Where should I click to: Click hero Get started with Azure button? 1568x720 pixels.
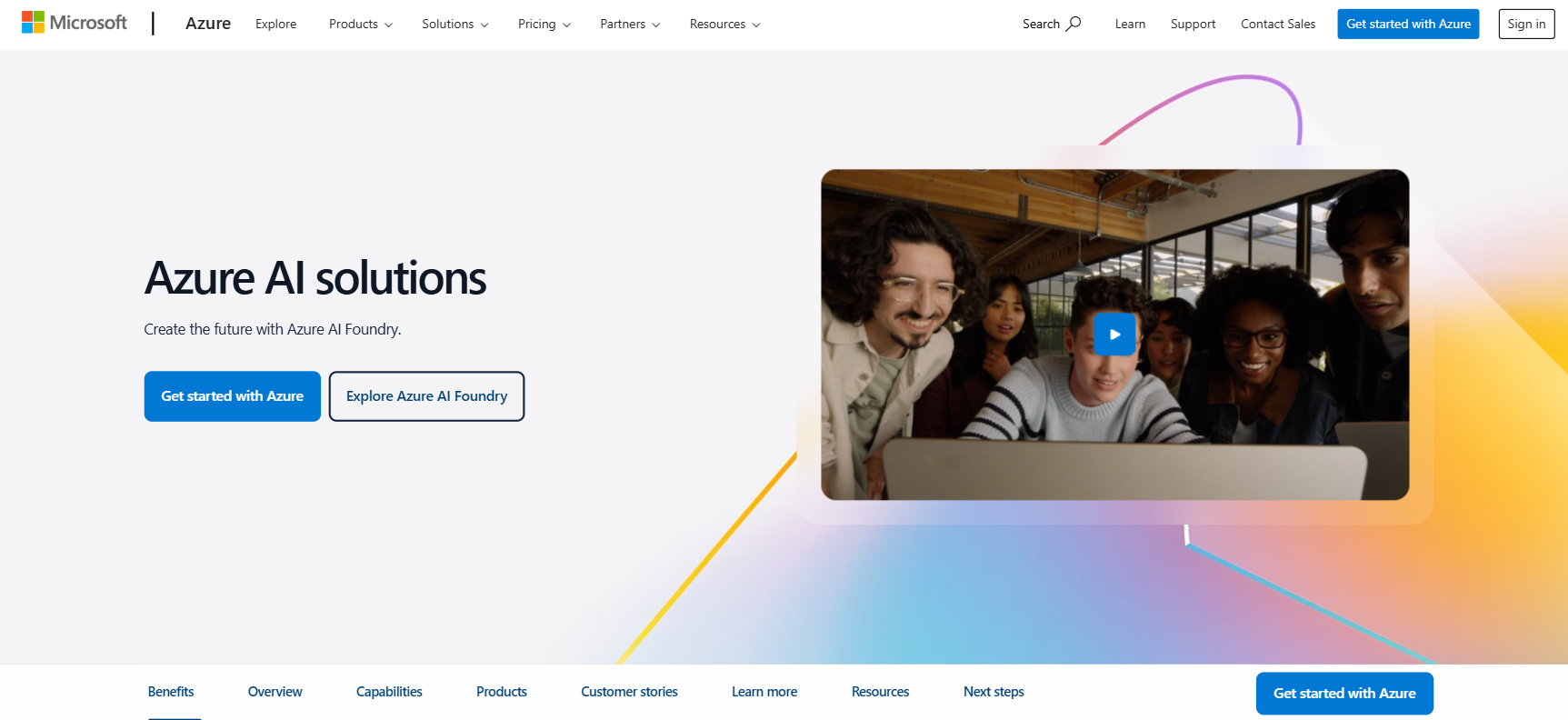(233, 396)
